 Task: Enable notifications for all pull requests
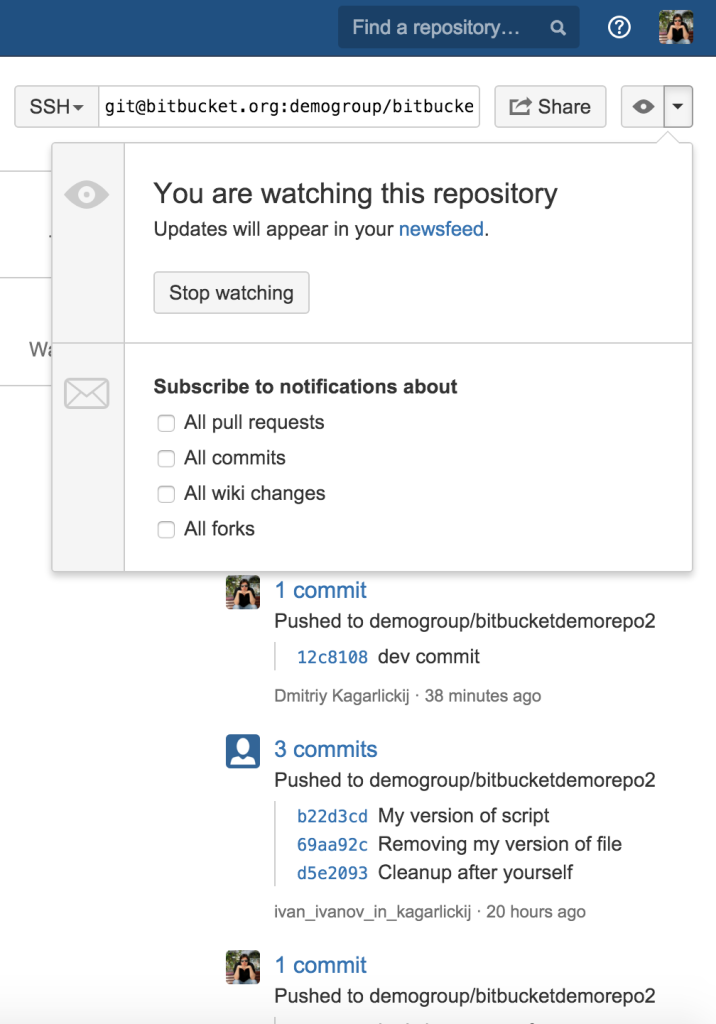pyautogui.click(x=166, y=423)
